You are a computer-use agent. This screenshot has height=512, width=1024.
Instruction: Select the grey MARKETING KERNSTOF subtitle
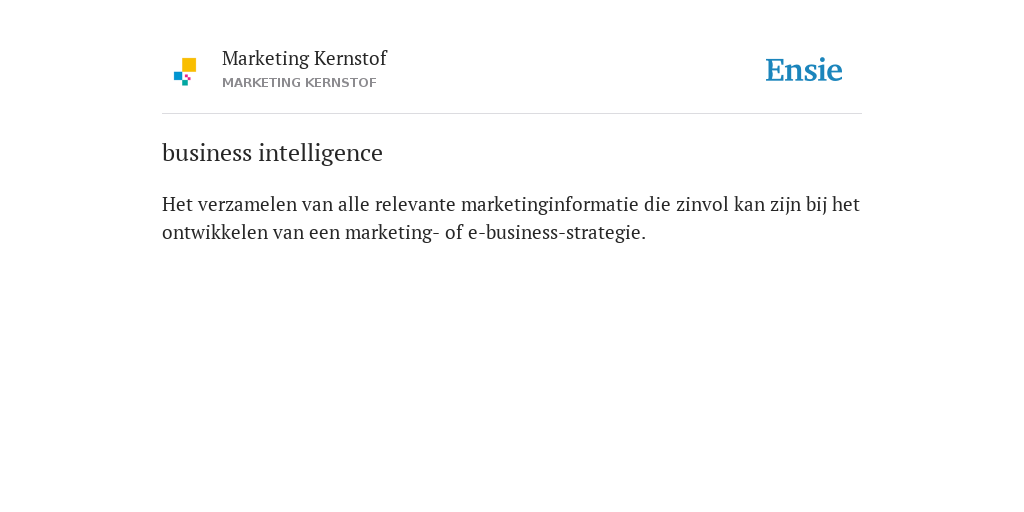(299, 83)
